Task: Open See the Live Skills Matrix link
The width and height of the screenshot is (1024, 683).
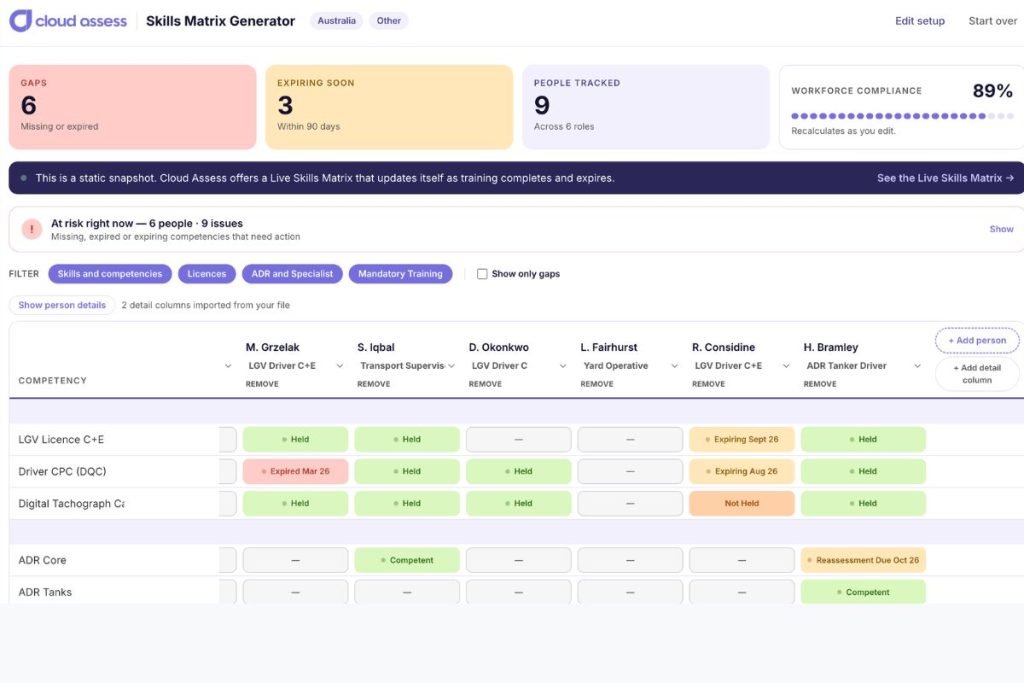Action: pyautogui.click(x=945, y=178)
